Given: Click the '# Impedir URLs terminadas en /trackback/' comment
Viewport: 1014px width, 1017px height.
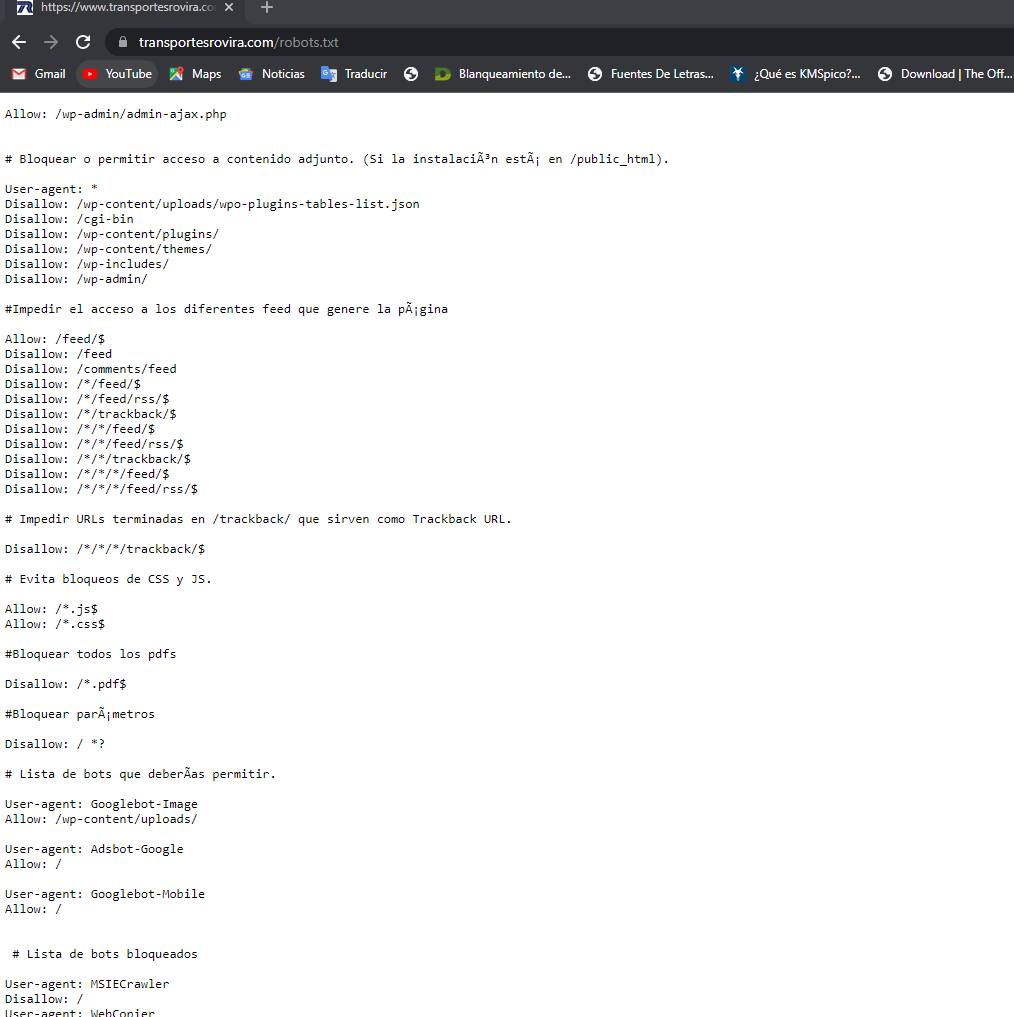Looking at the screenshot, I should click(258, 519).
